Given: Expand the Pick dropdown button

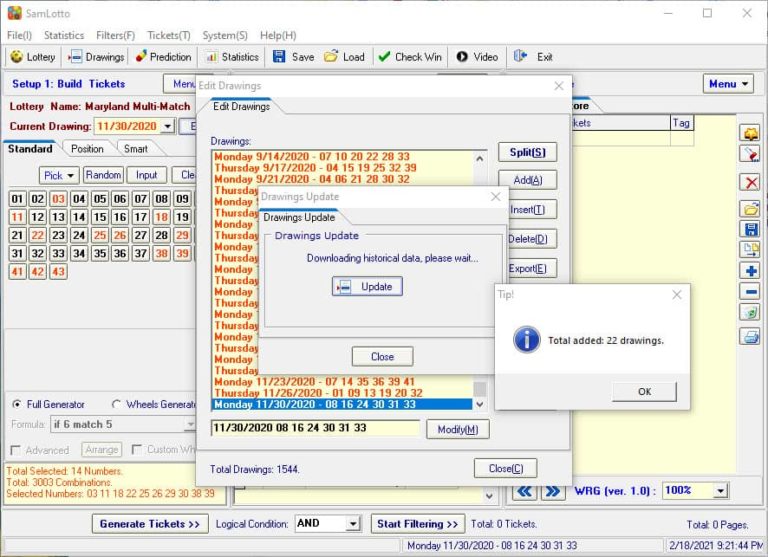Looking at the screenshot, I should coord(59,175).
